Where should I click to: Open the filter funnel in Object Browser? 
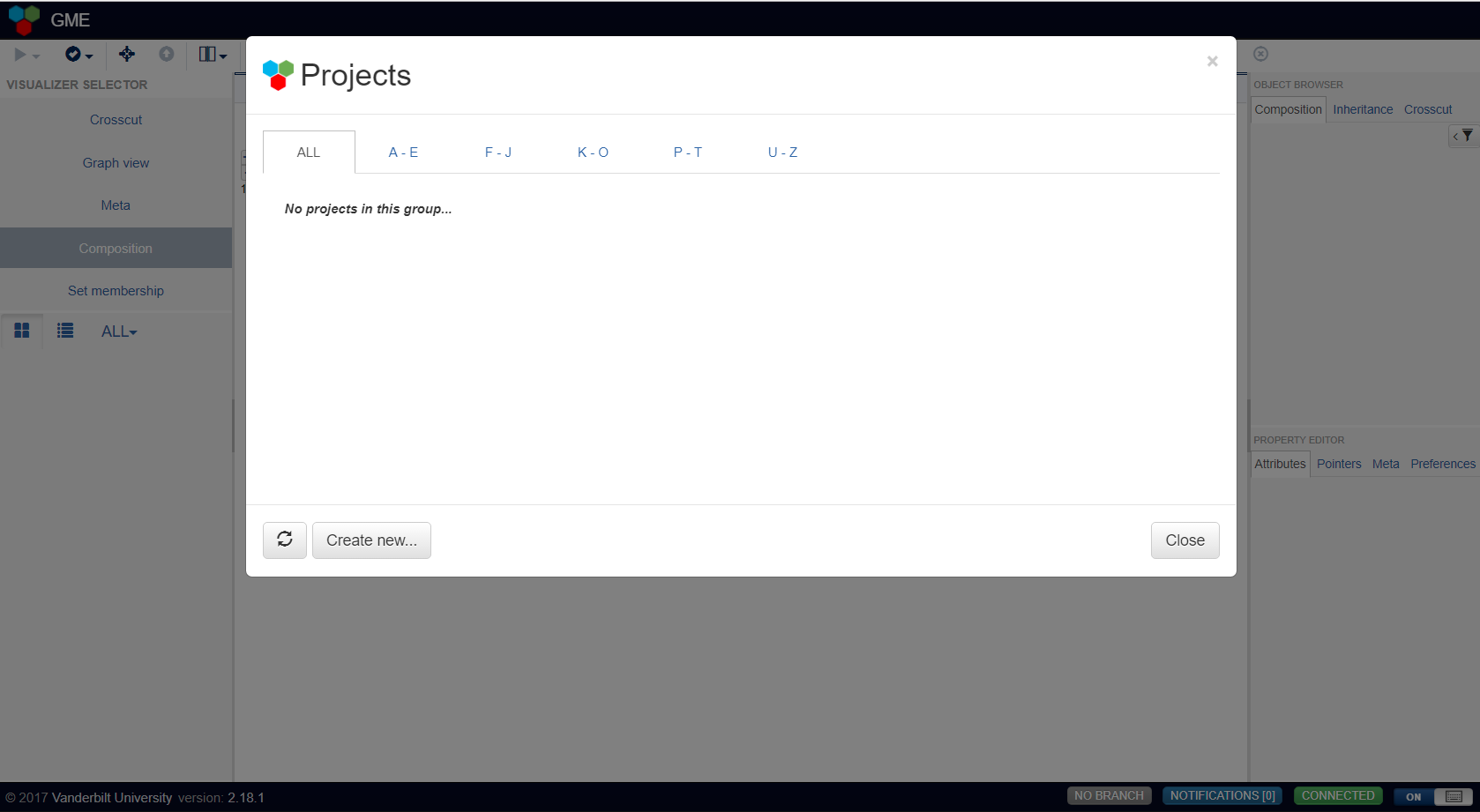click(x=1467, y=136)
